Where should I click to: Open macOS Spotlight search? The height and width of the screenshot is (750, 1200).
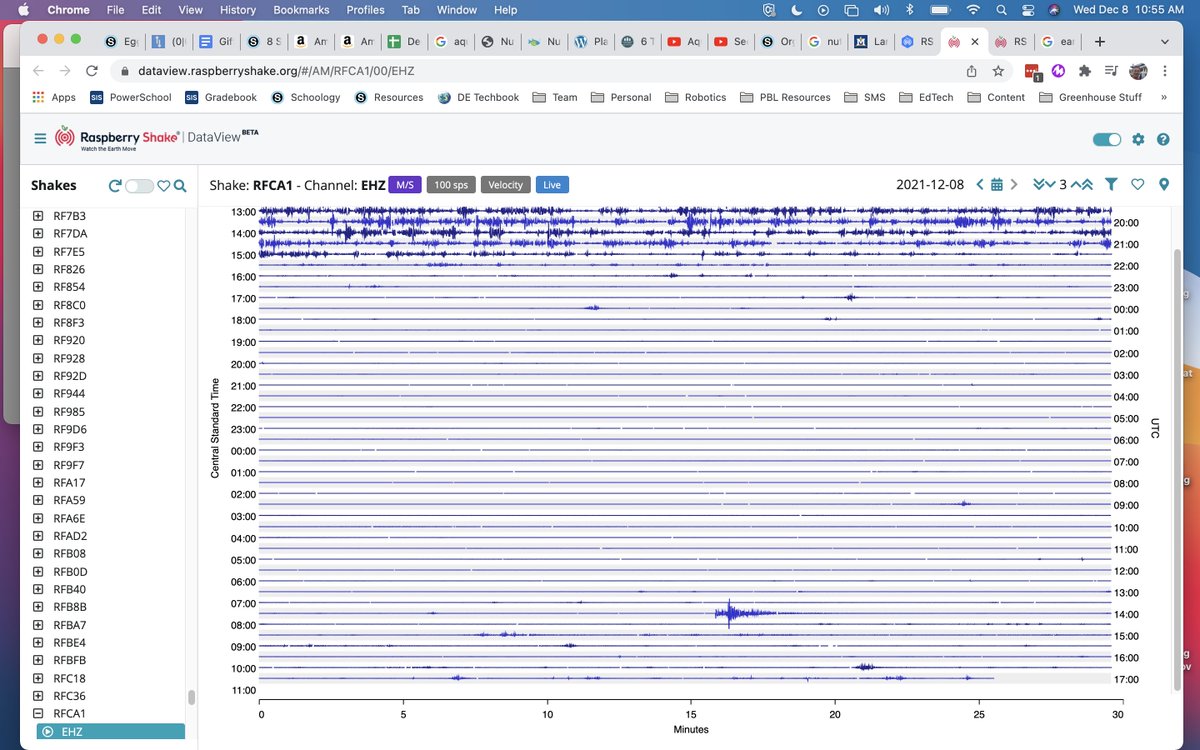click(1000, 10)
